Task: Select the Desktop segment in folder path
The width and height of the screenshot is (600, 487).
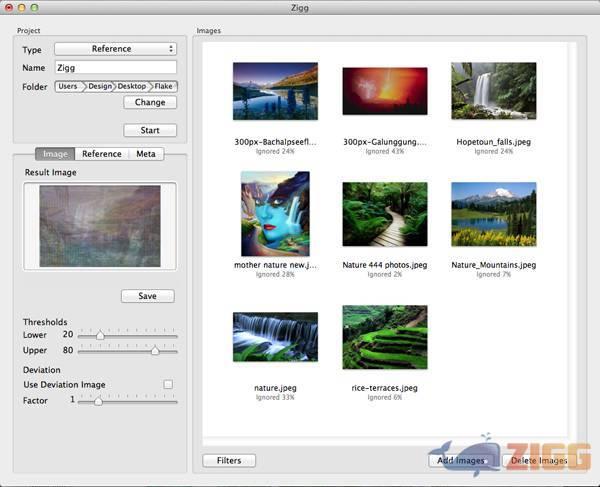Action: point(133,87)
